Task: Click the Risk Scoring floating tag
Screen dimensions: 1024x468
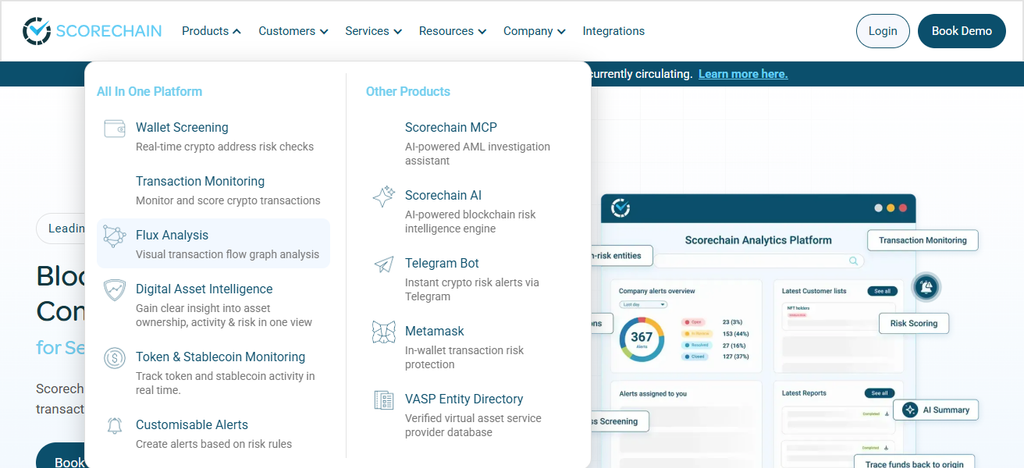Action: tap(913, 323)
